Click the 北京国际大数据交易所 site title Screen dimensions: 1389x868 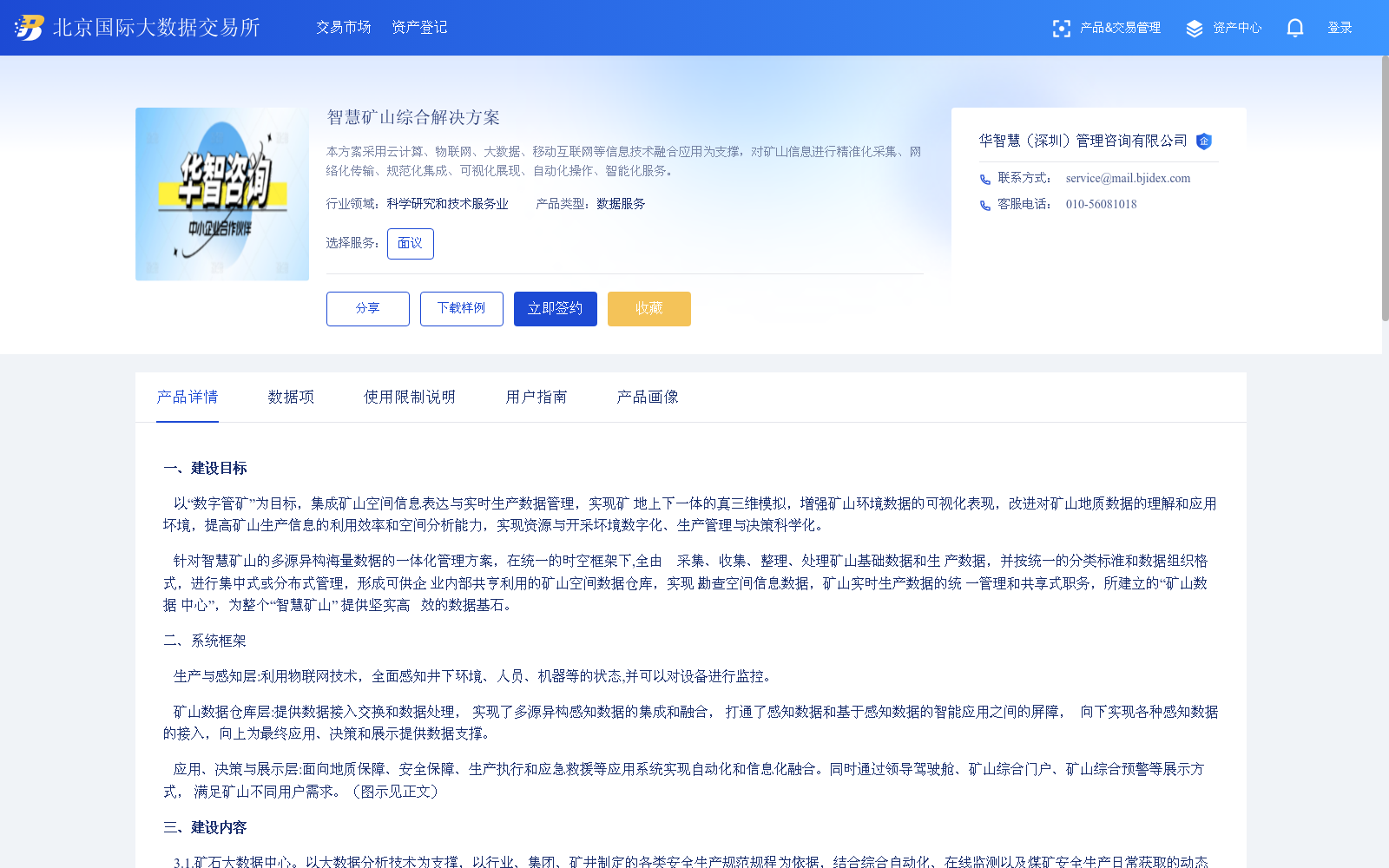click(x=156, y=28)
